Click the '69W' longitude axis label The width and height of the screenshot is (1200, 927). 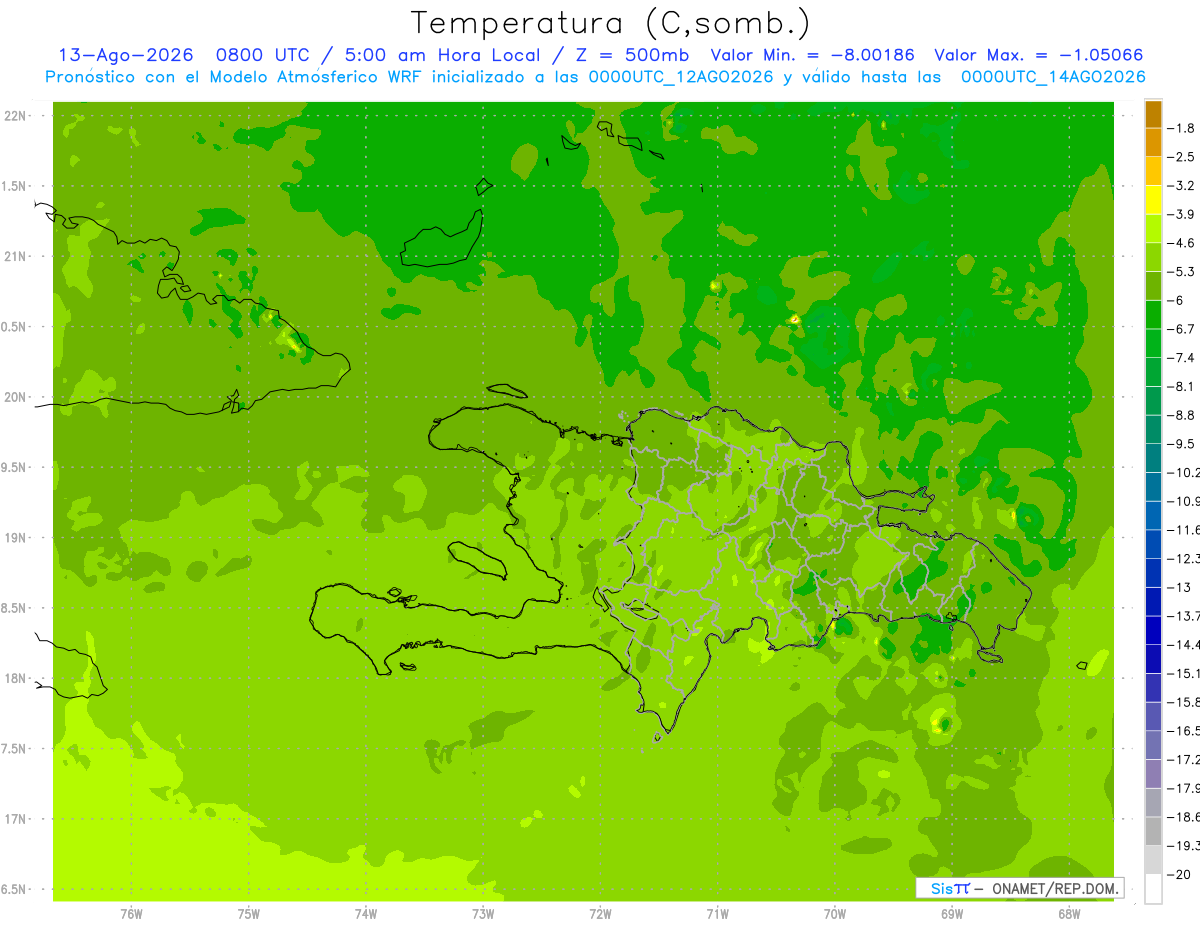click(952, 914)
